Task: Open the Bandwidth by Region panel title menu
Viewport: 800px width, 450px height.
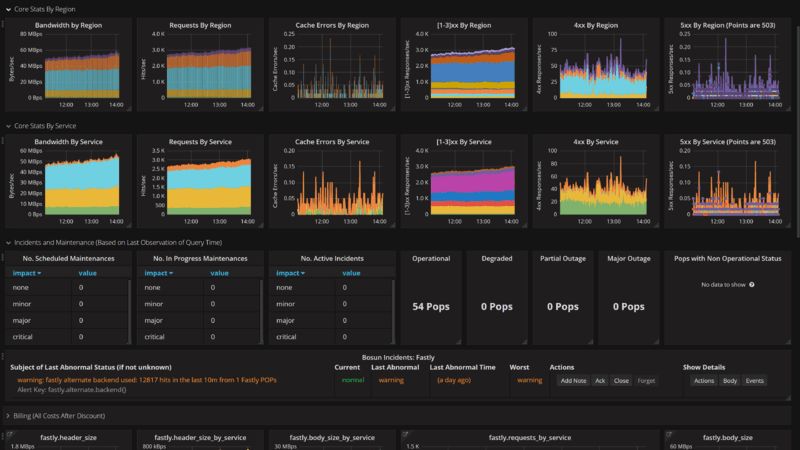Action: click(66, 23)
